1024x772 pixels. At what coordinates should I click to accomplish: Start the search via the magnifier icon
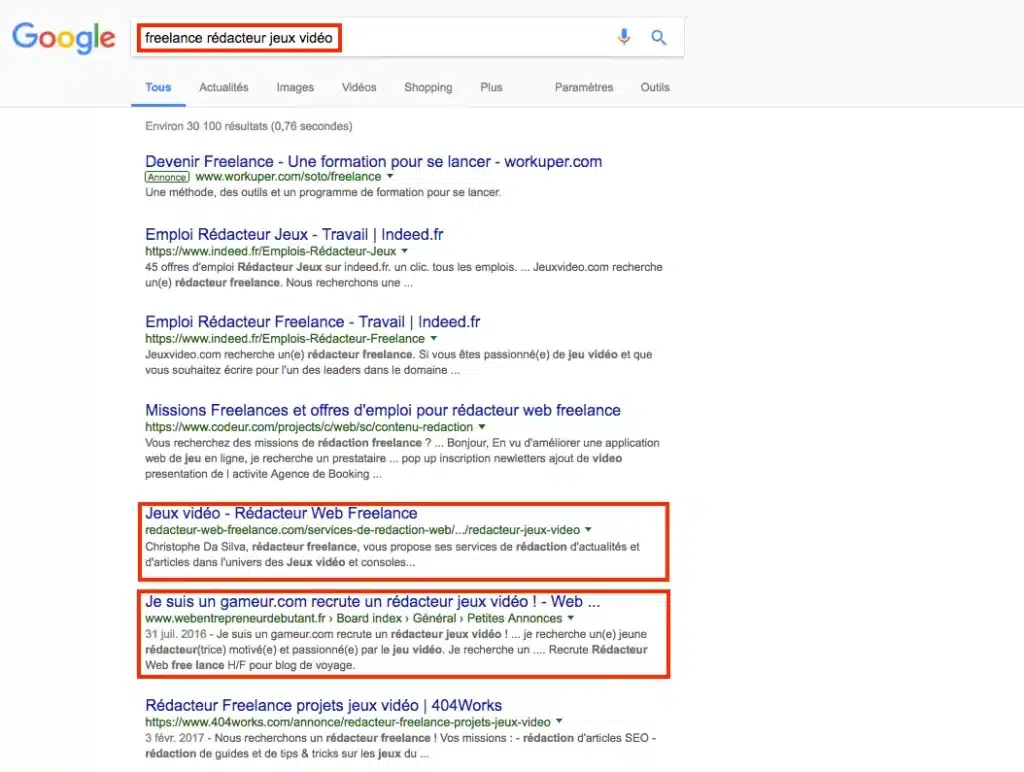[658, 36]
